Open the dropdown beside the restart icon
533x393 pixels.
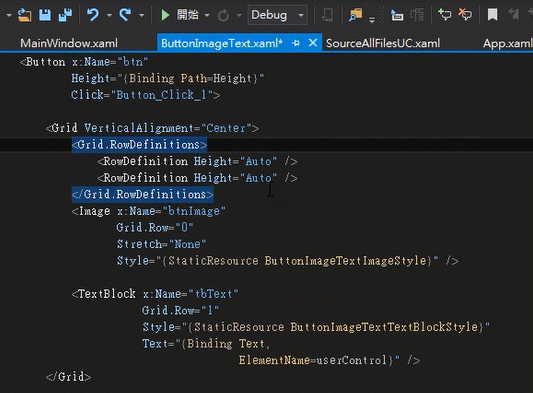pyautogui.click(x=239, y=15)
